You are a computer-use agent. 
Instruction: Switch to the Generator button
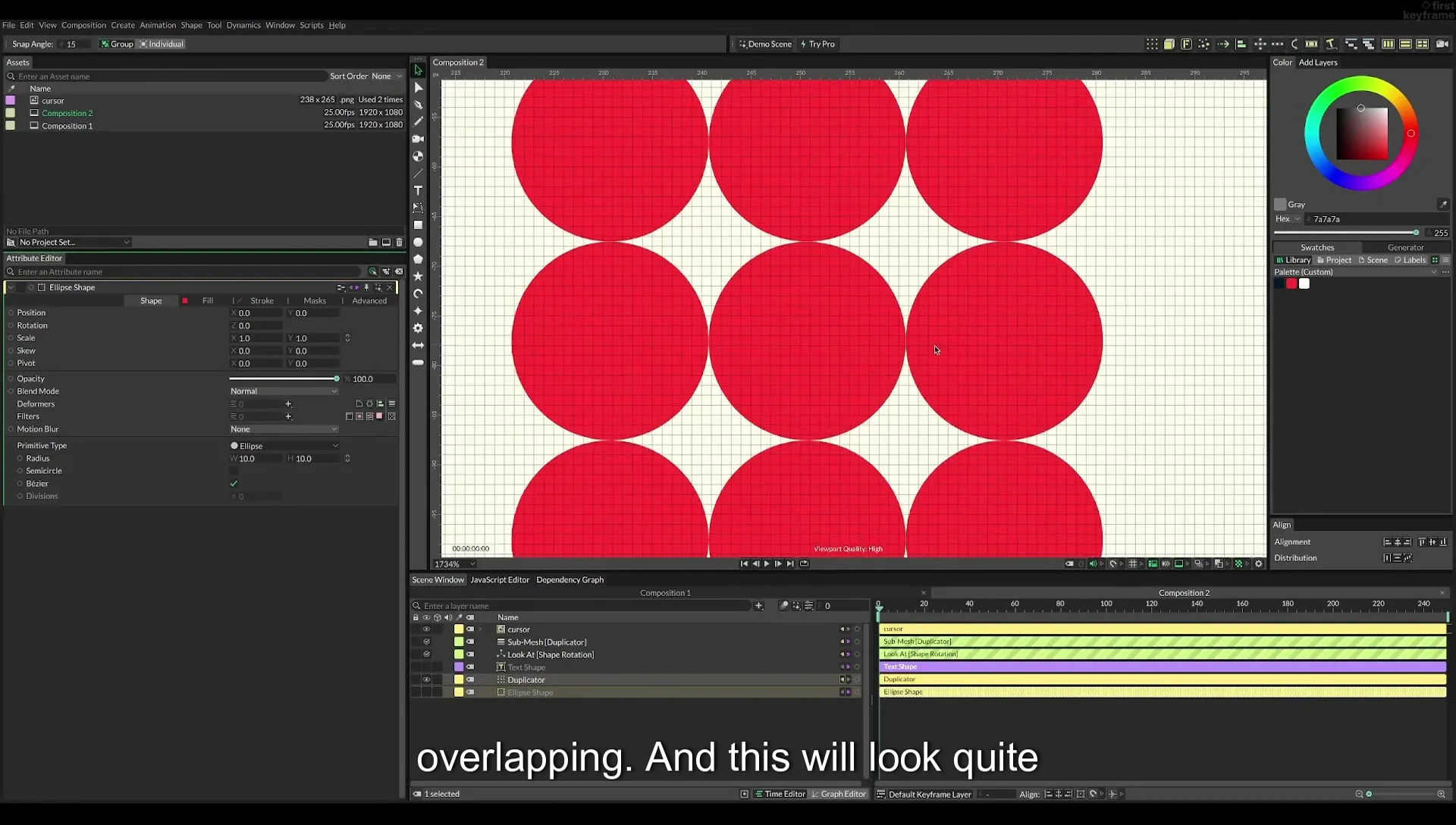pos(1405,247)
